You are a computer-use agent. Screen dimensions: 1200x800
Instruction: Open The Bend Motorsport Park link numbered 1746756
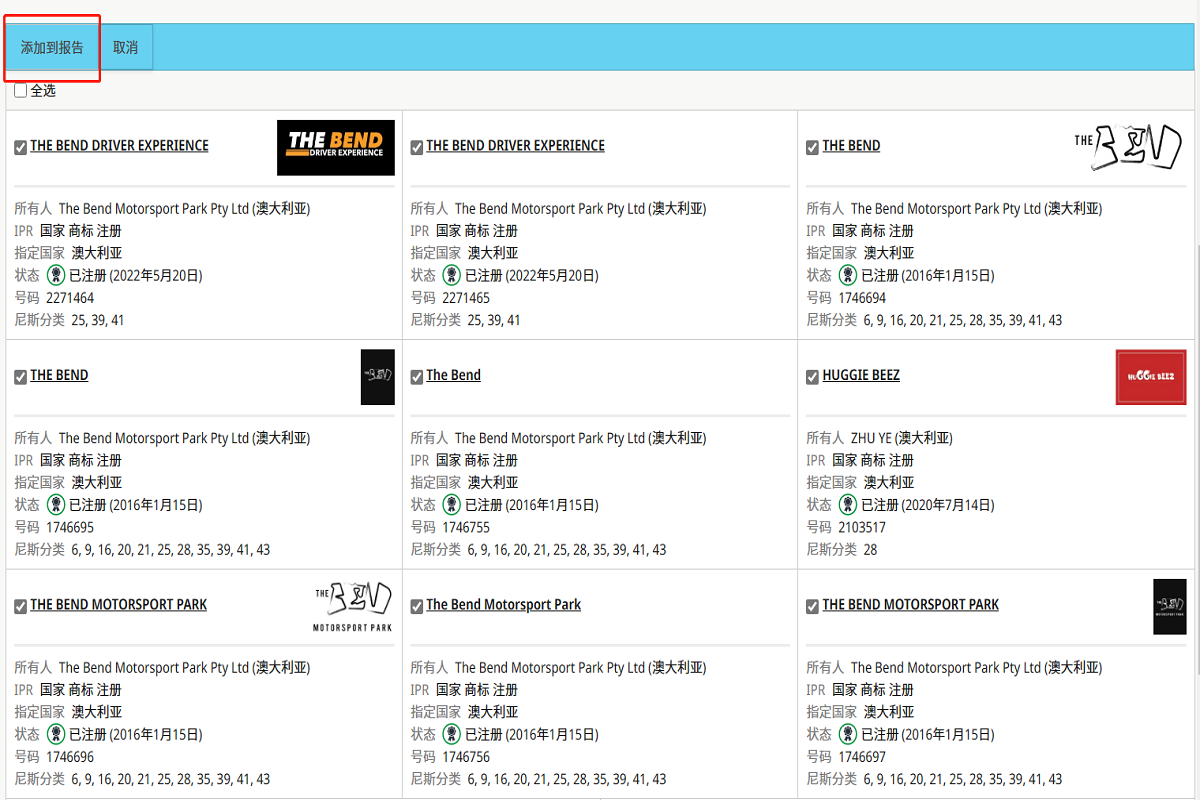[x=503, y=604]
